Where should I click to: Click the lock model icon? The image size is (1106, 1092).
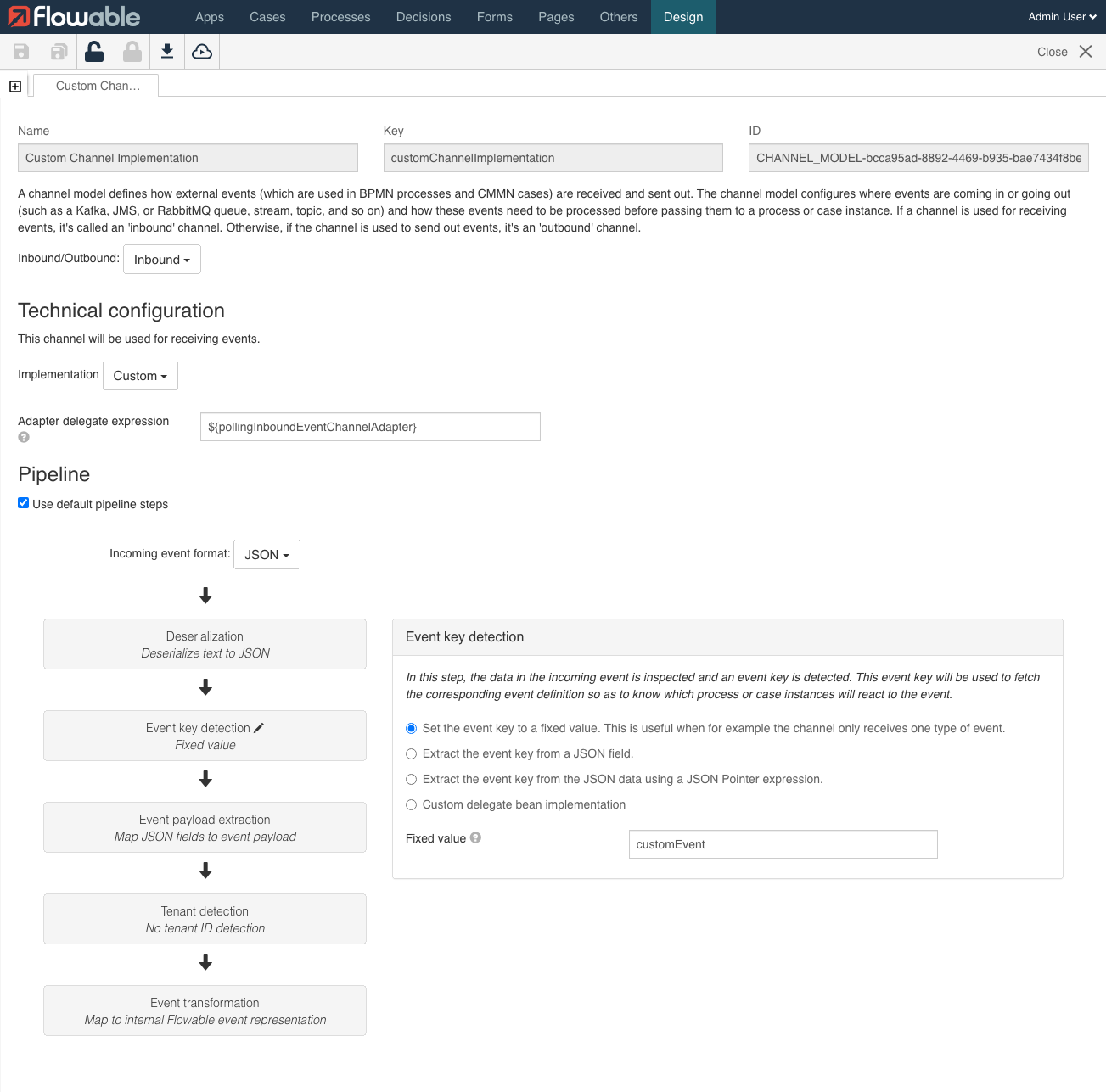(132, 51)
